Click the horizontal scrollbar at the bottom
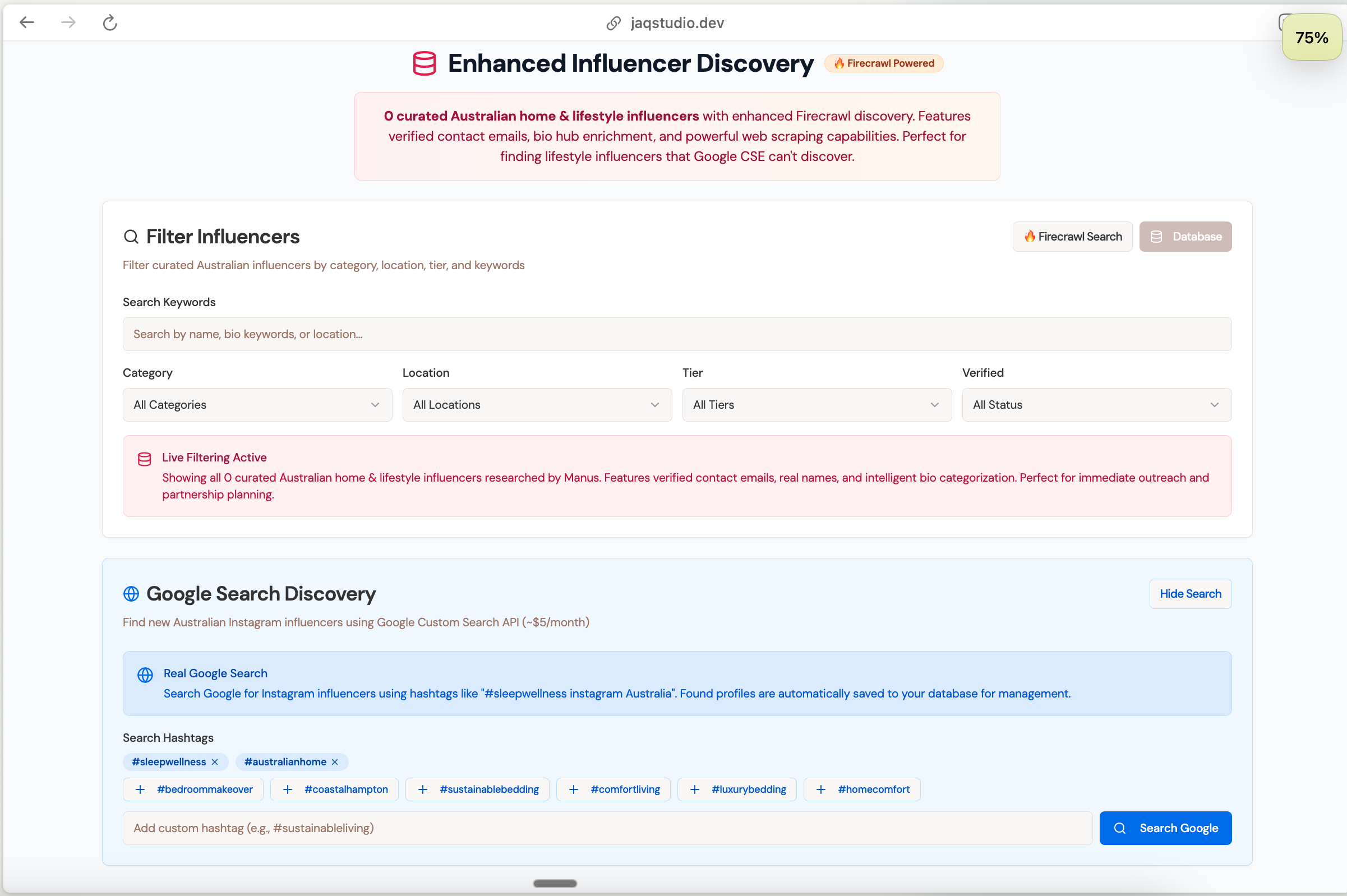Screen dimensions: 1347x896 (x=555, y=884)
